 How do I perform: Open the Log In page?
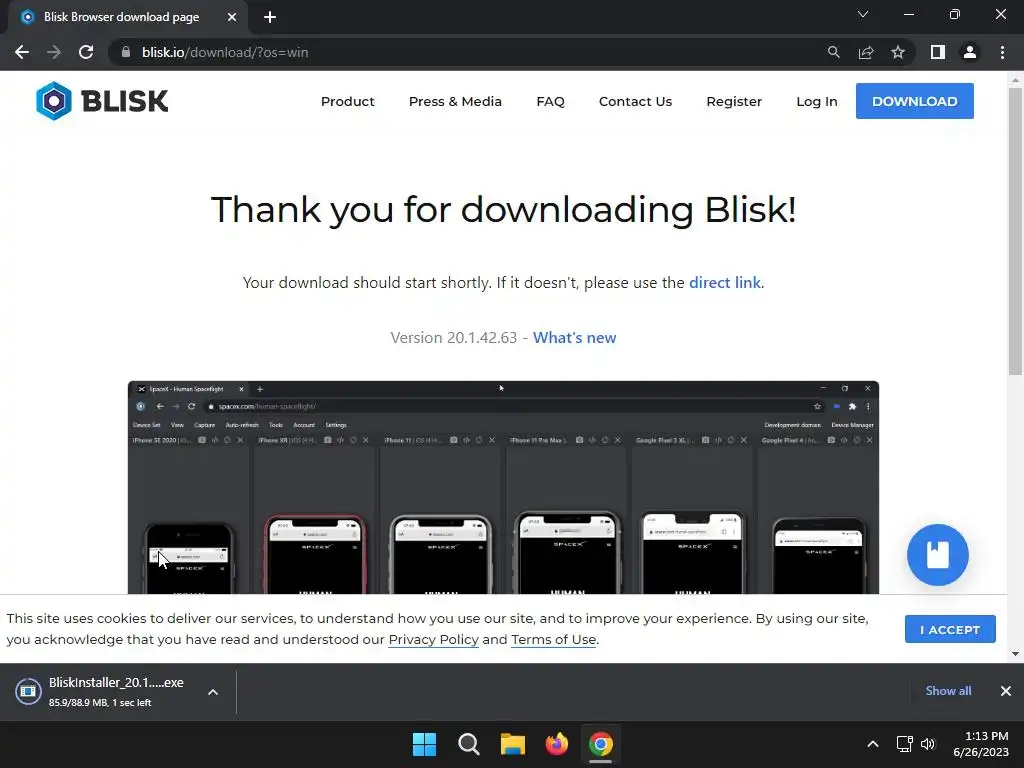pos(816,101)
